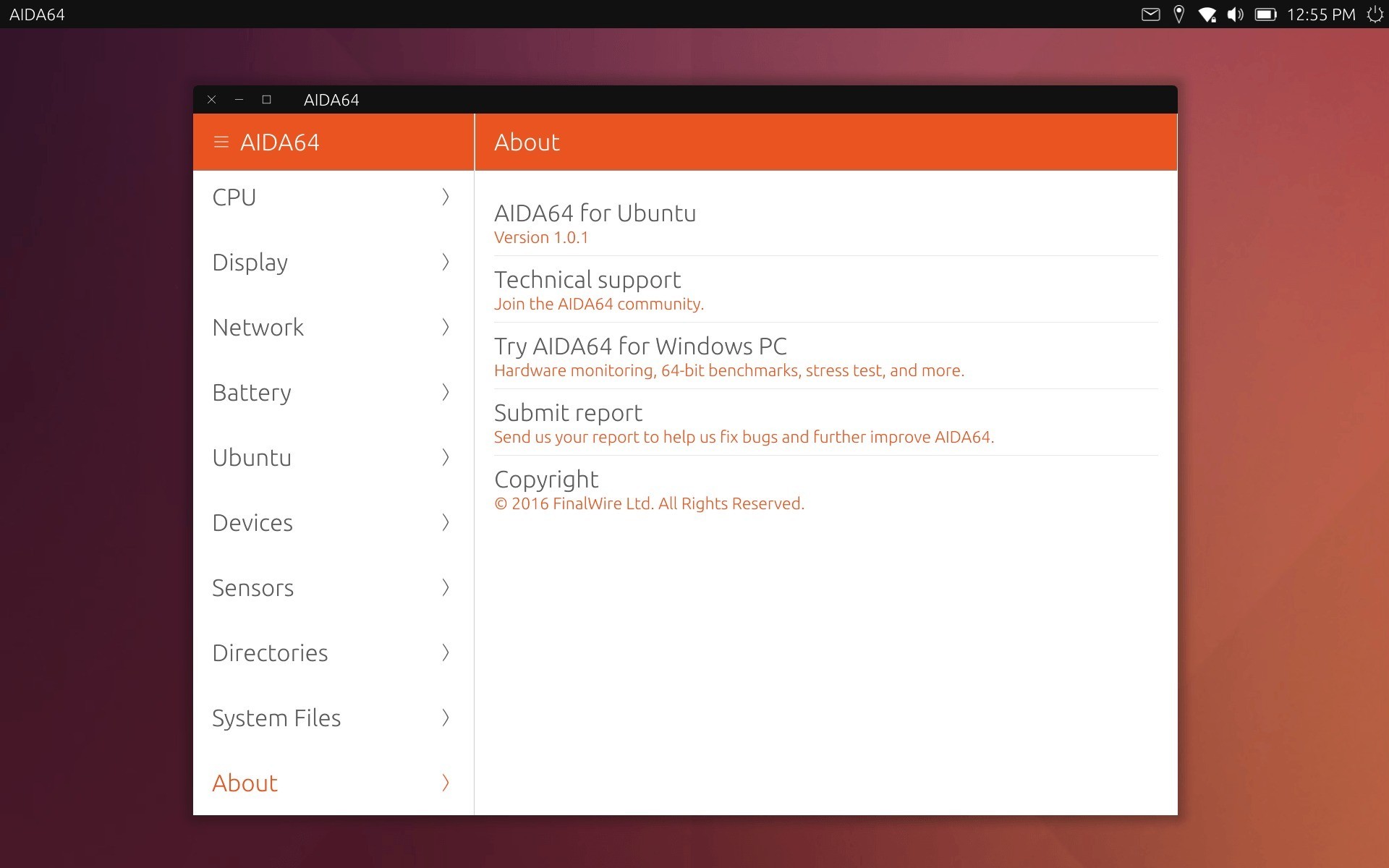Click the window maximize square icon
Viewport: 1389px width, 868px height.
tap(266, 100)
